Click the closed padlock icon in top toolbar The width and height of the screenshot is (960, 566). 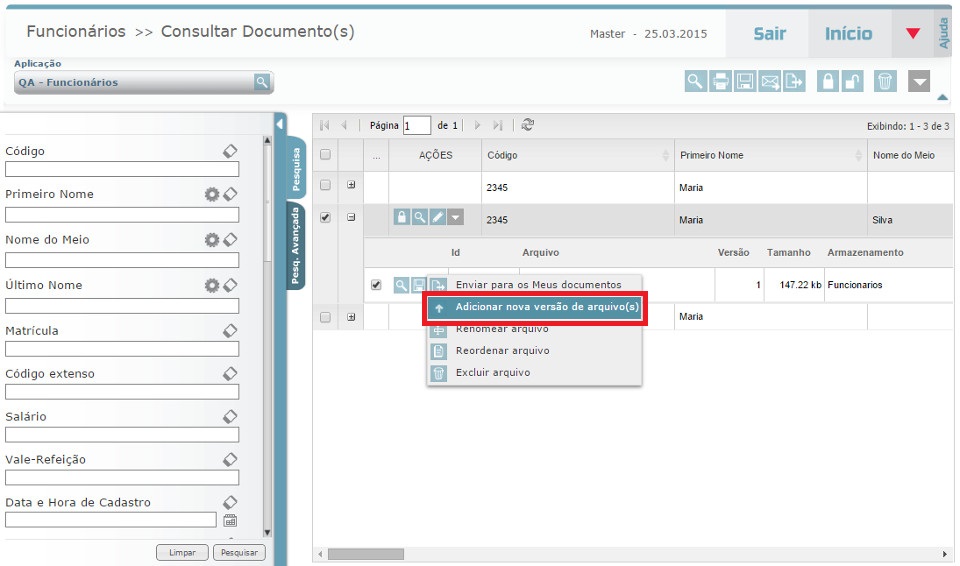point(827,82)
